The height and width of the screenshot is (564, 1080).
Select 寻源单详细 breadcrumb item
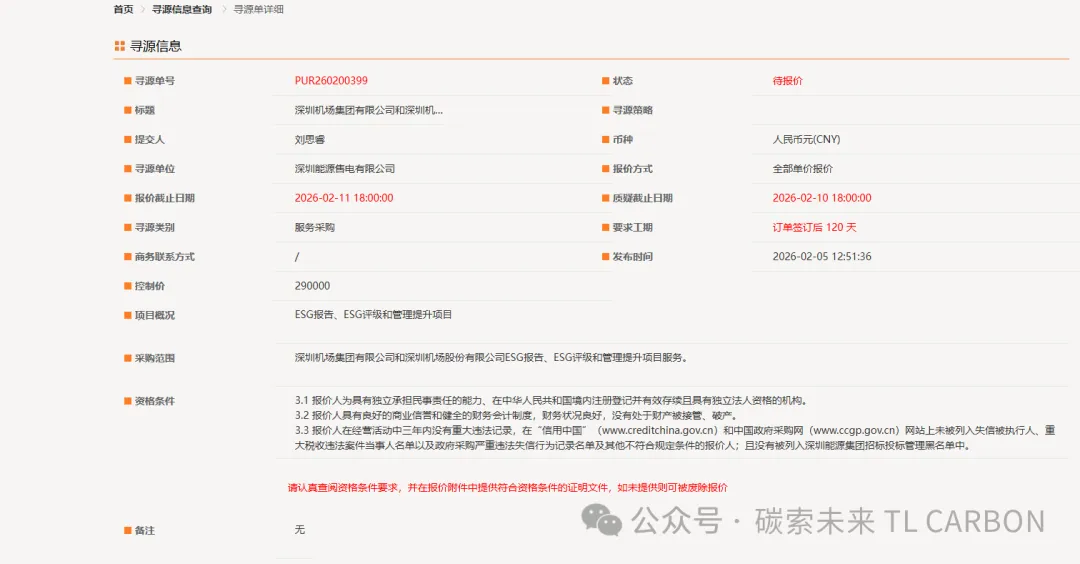[x=258, y=10]
